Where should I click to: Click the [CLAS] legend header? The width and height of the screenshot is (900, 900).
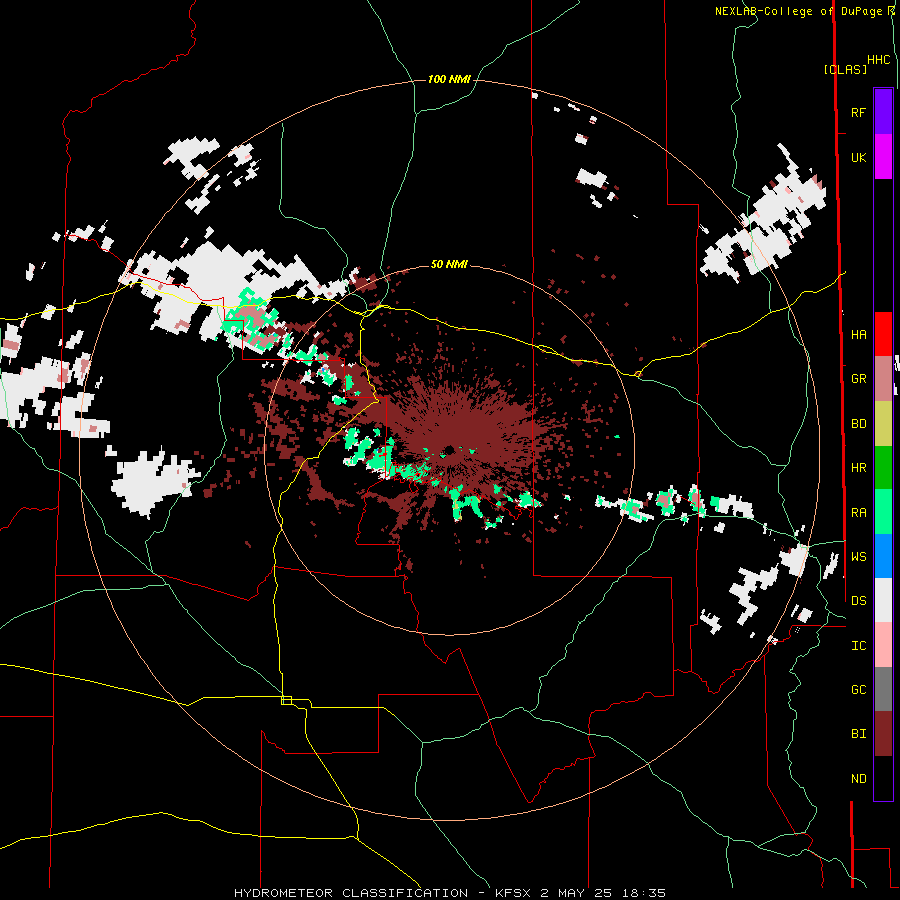845,70
